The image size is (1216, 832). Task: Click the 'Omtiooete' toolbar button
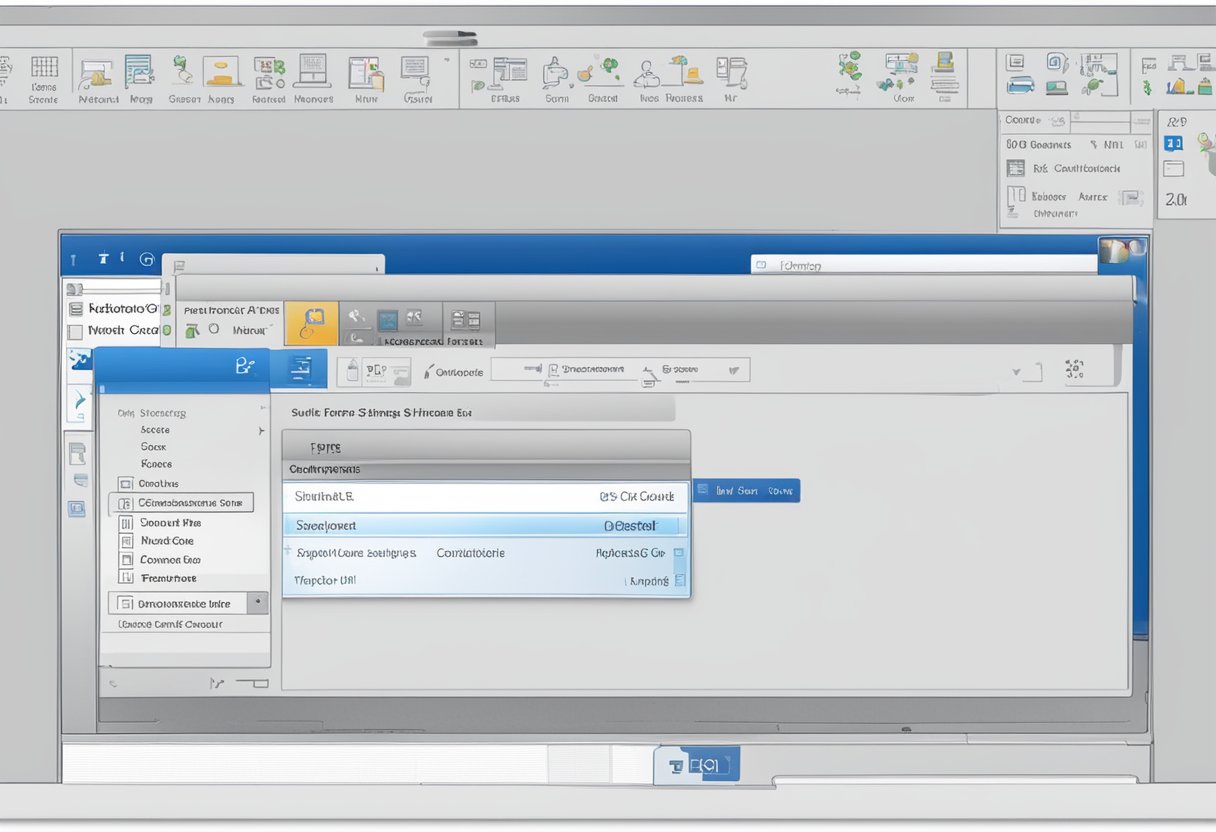point(455,372)
